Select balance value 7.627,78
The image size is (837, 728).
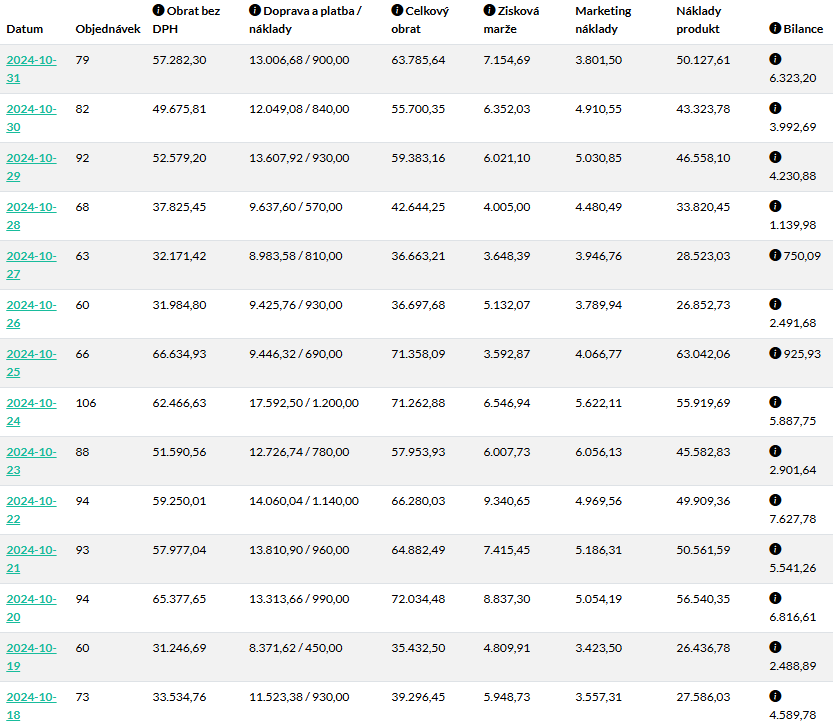(x=793, y=519)
